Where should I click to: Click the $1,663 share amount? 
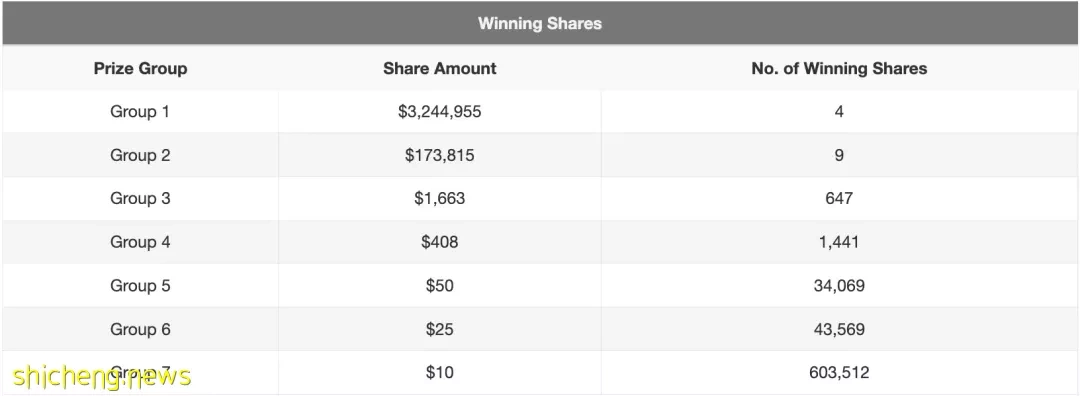[x=439, y=198]
